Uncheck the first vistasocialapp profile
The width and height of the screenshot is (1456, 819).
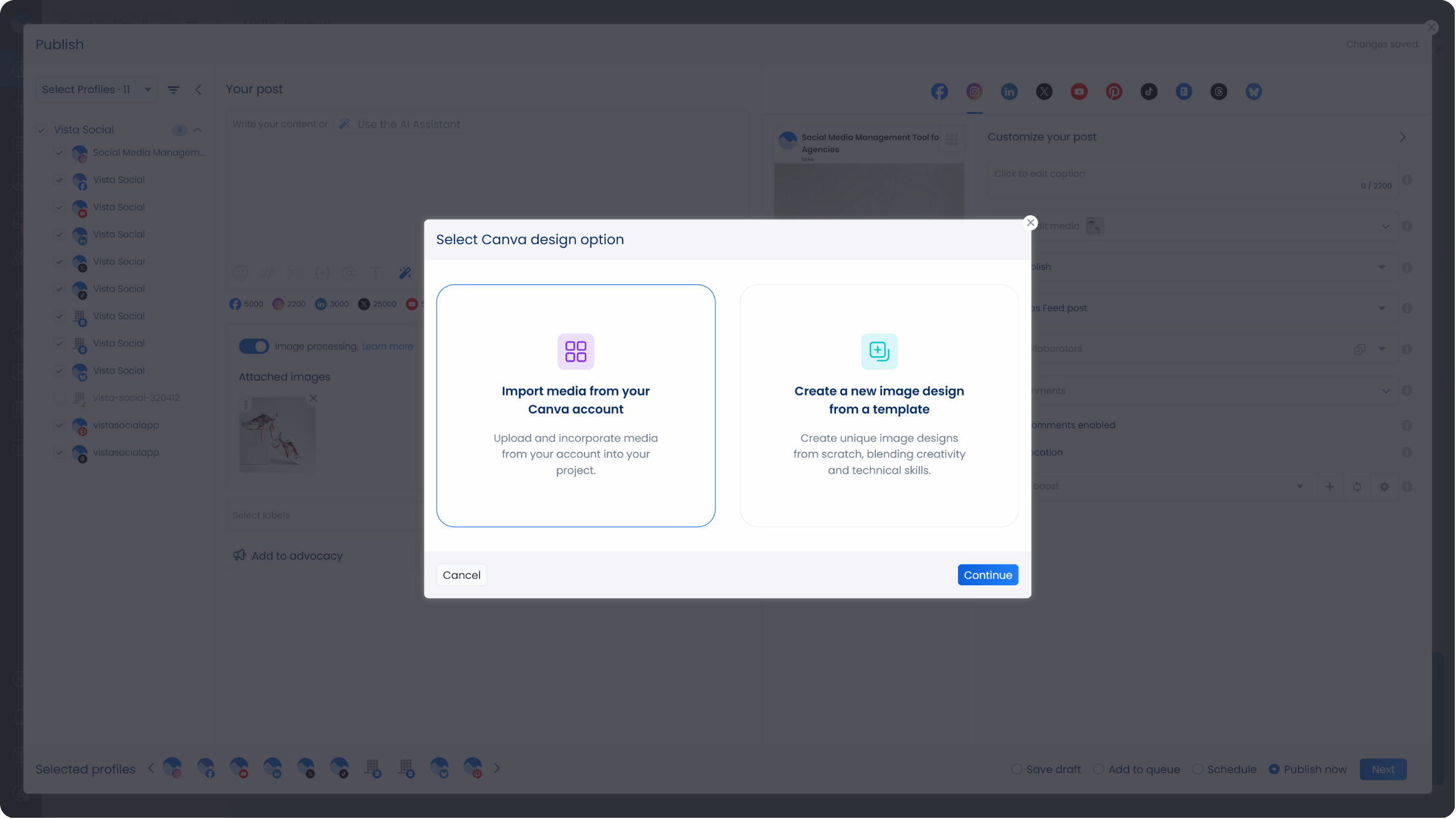click(x=59, y=425)
